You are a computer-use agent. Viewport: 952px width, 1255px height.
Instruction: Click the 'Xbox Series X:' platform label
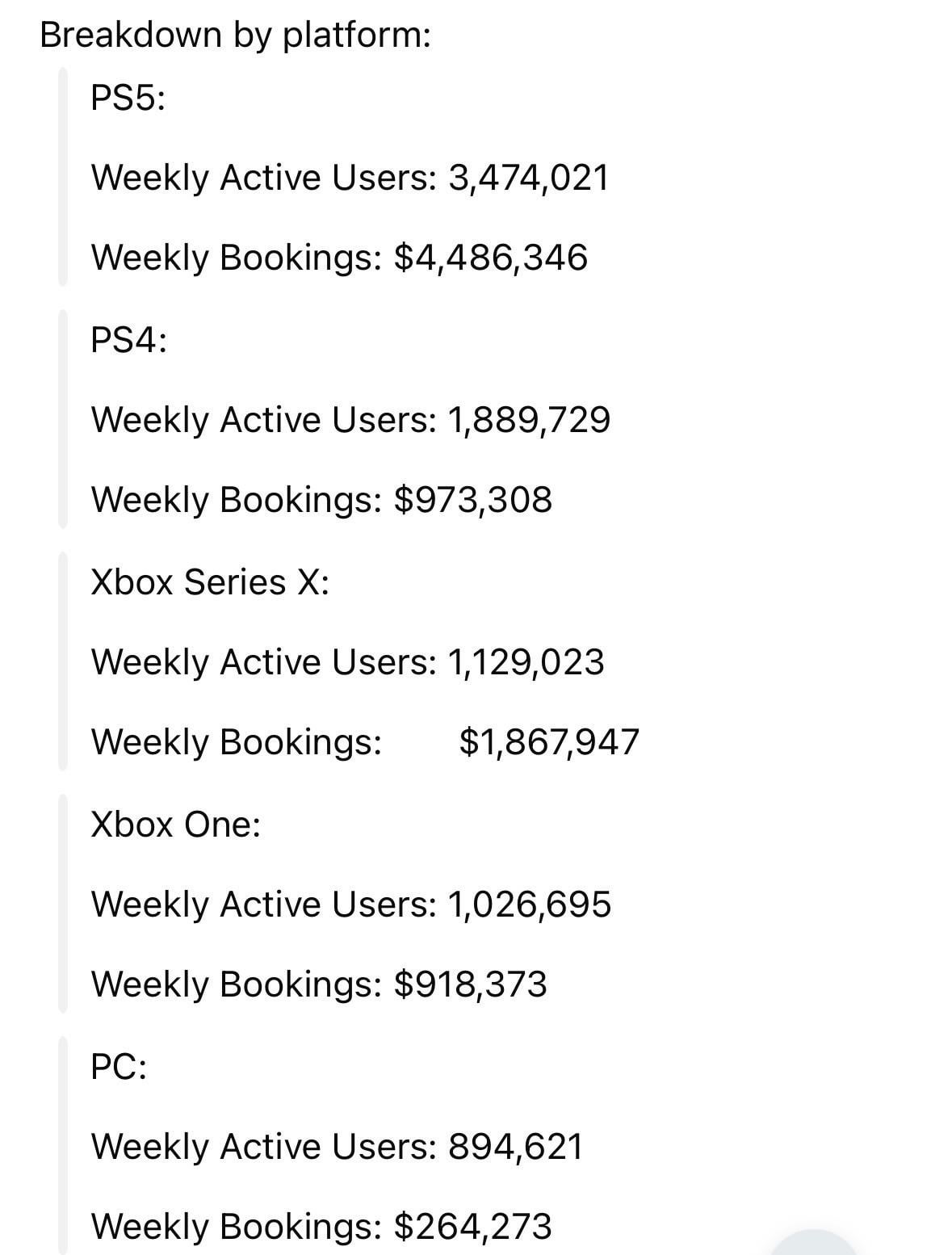[210, 581]
